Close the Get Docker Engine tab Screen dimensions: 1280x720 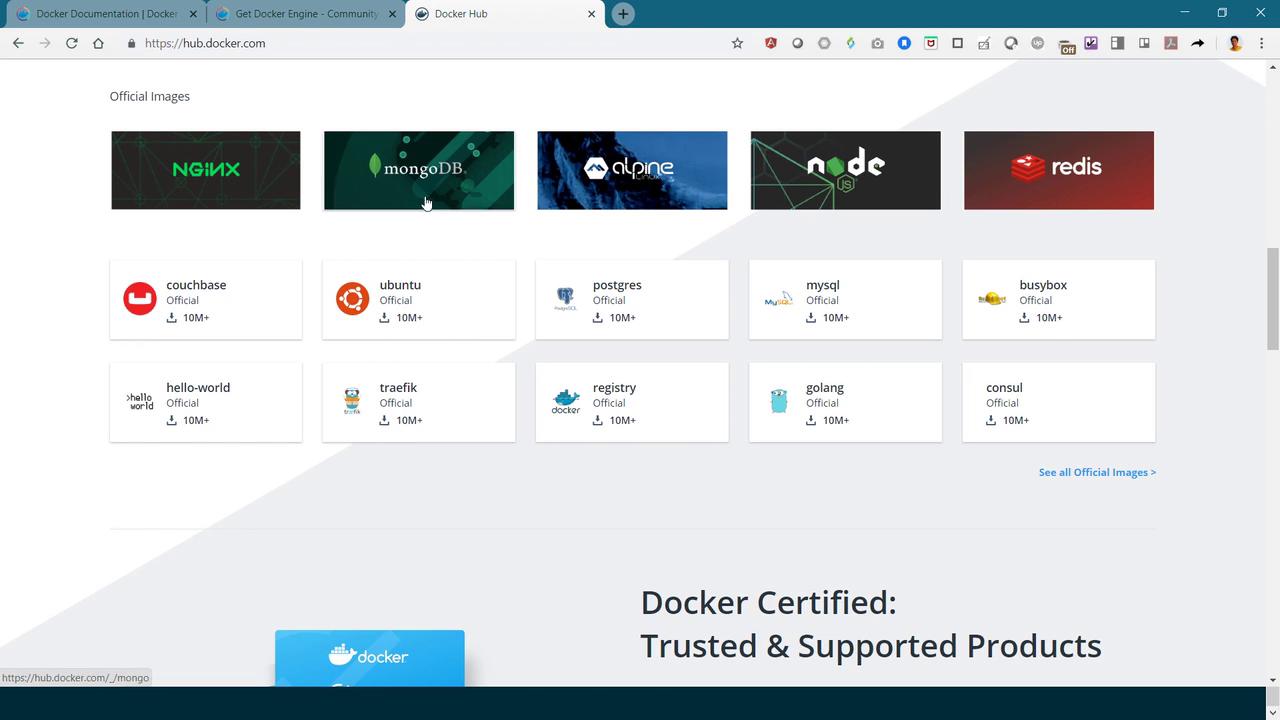[392, 14]
